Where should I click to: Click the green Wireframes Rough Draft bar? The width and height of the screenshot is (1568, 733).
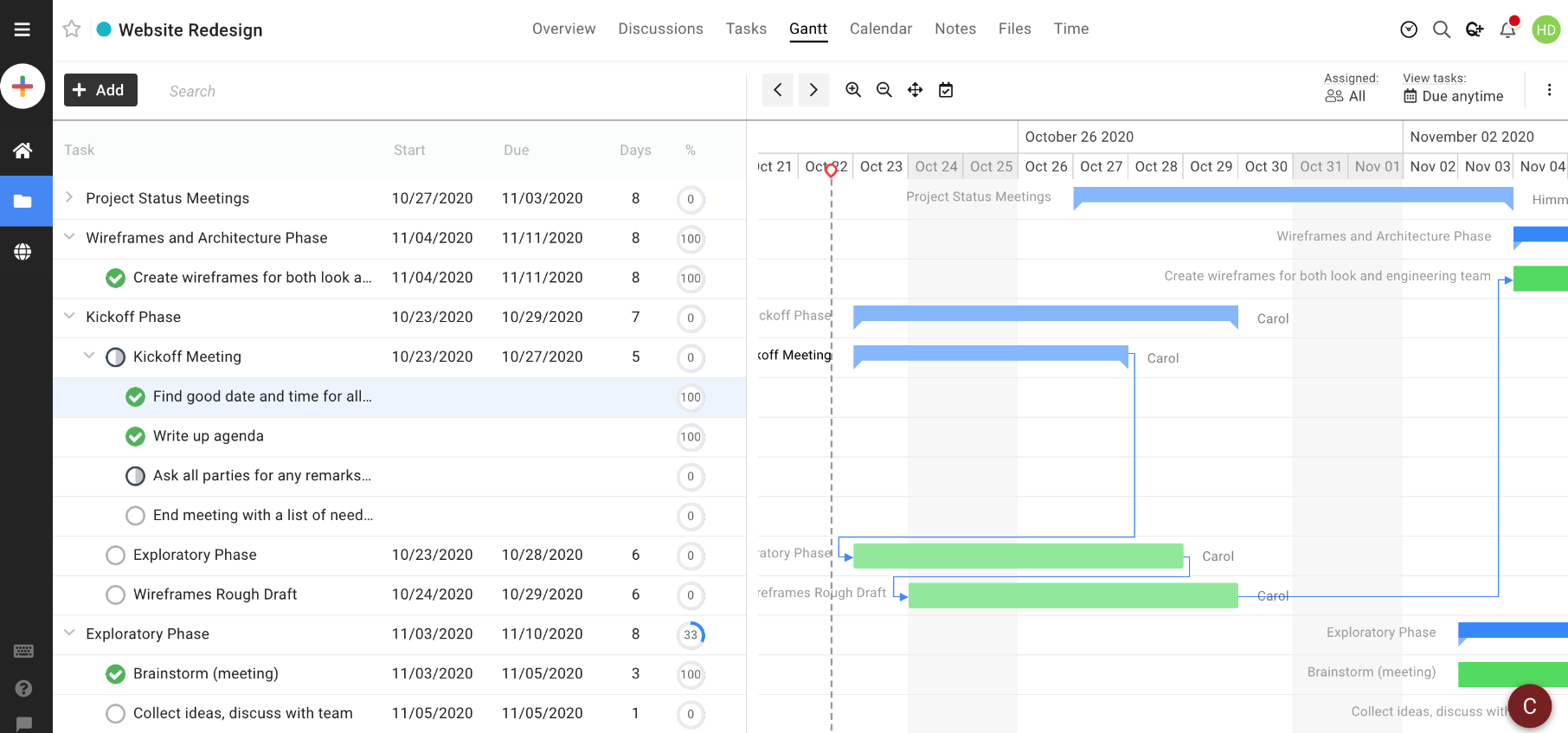tap(1073, 595)
